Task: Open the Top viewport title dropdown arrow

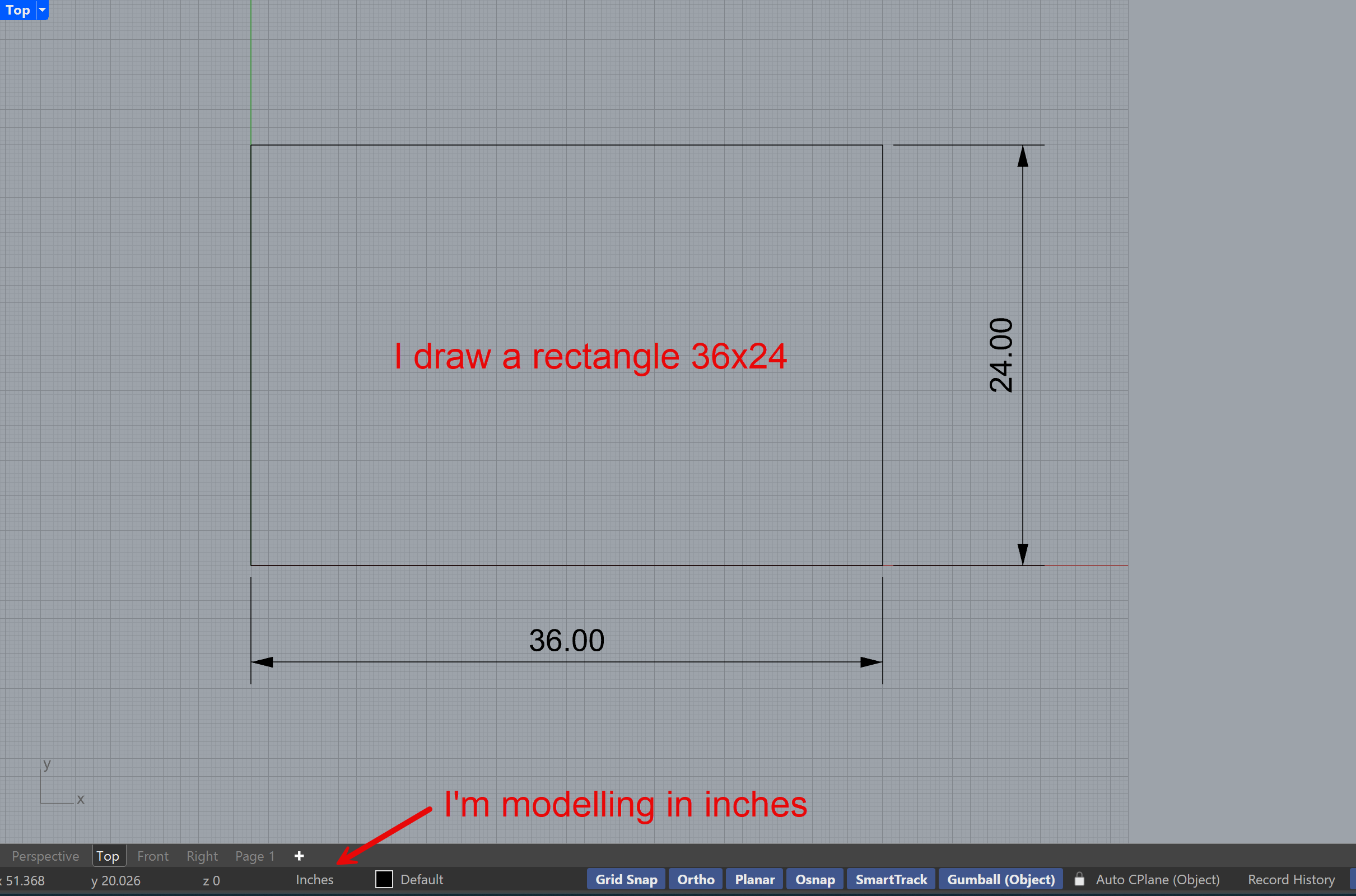Action: [42, 10]
